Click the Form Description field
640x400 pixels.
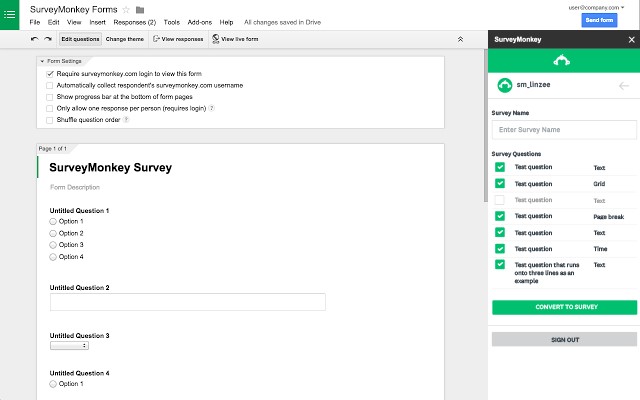[75, 187]
